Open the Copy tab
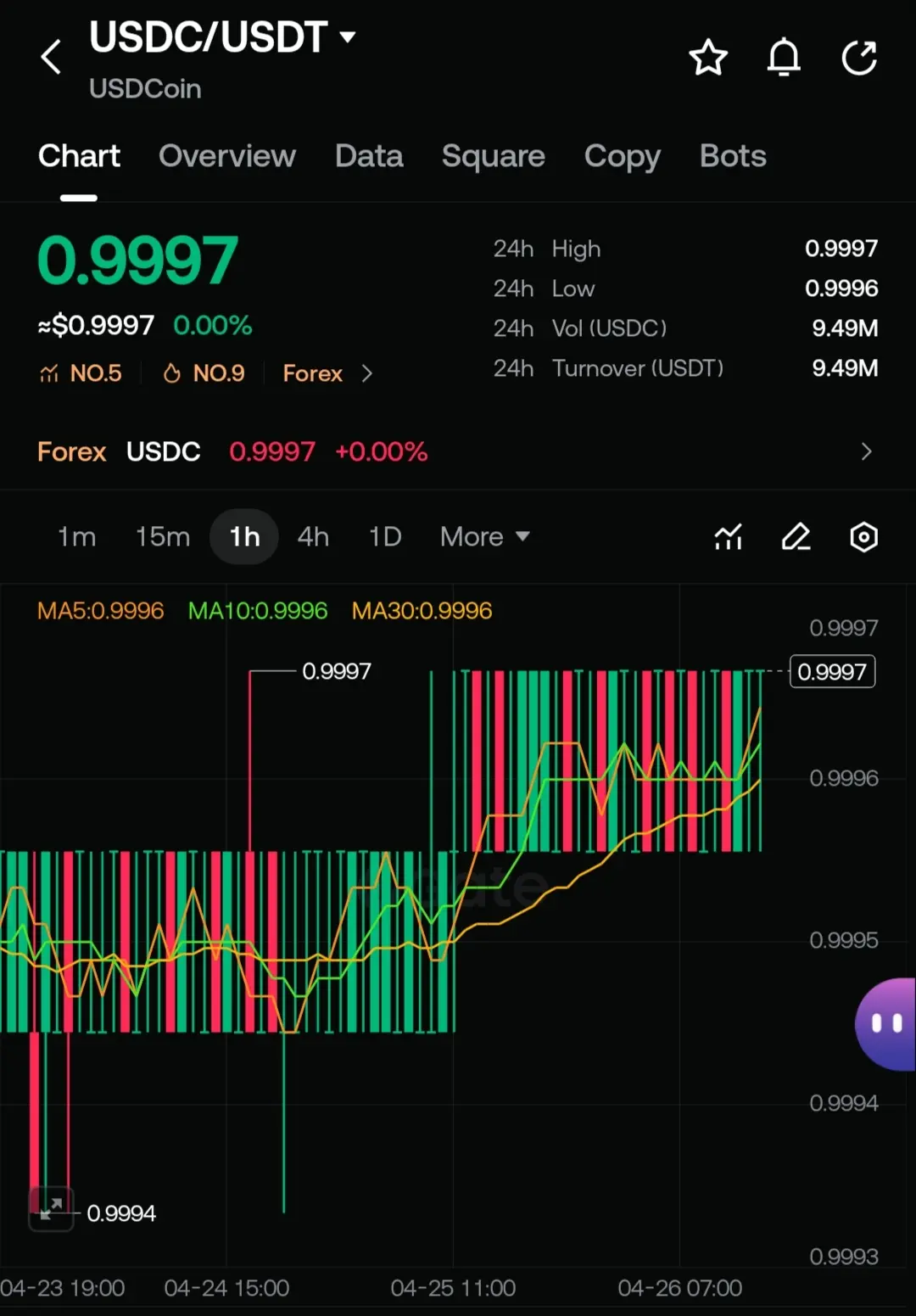This screenshot has width=916, height=1316. (623, 156)
